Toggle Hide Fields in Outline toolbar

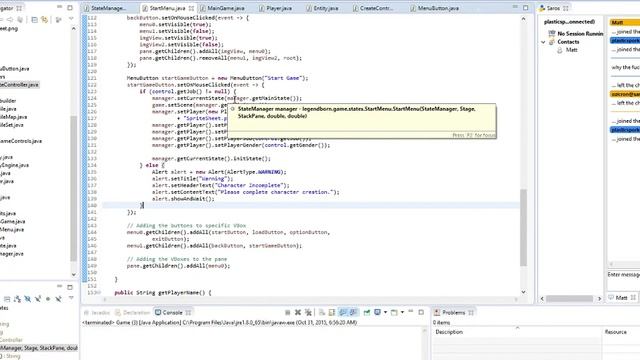click(x=27, y=299)
